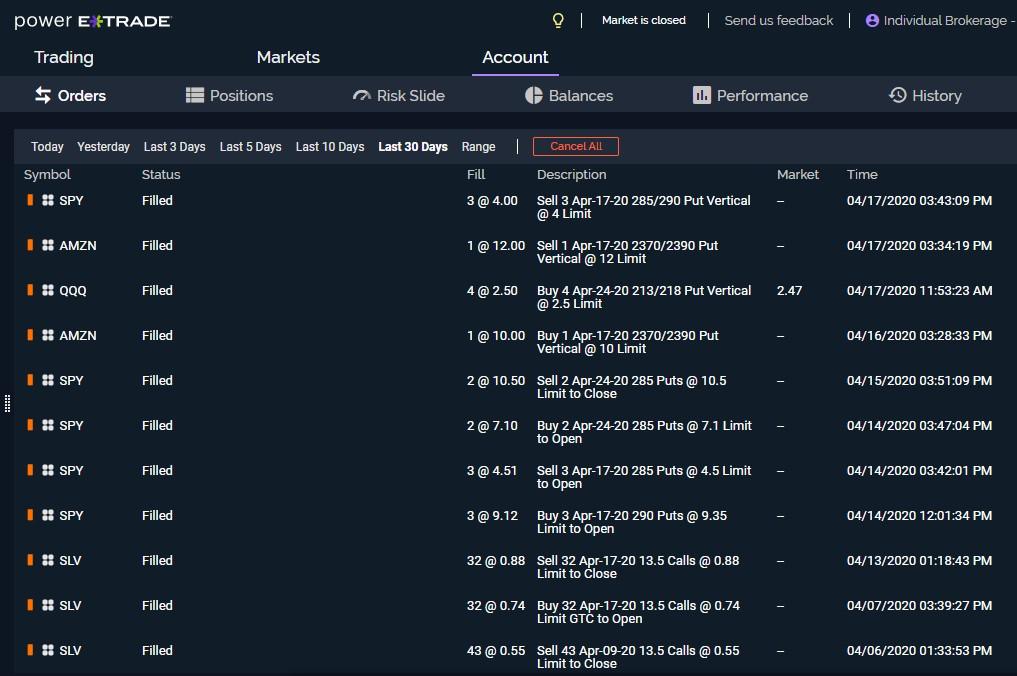Click the fill value 2 @ 10.50
Screen dimensions: 1017x676
click(x=496, y=380)
